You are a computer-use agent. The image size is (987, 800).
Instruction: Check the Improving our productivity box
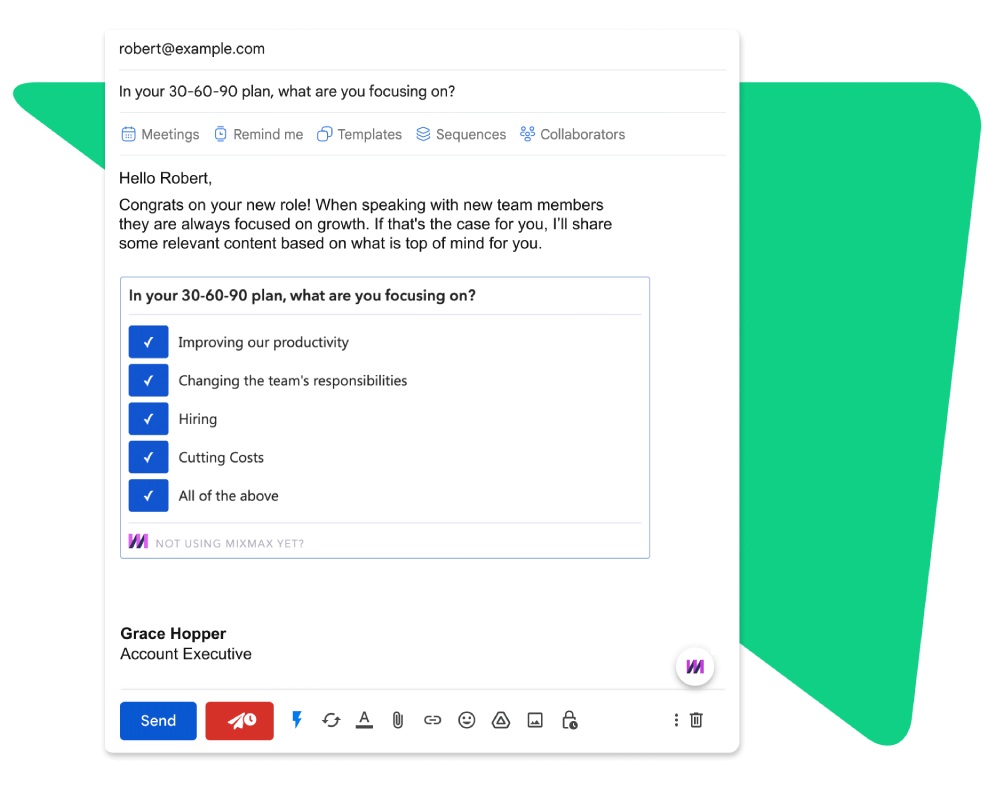click(x=149, y=342)
